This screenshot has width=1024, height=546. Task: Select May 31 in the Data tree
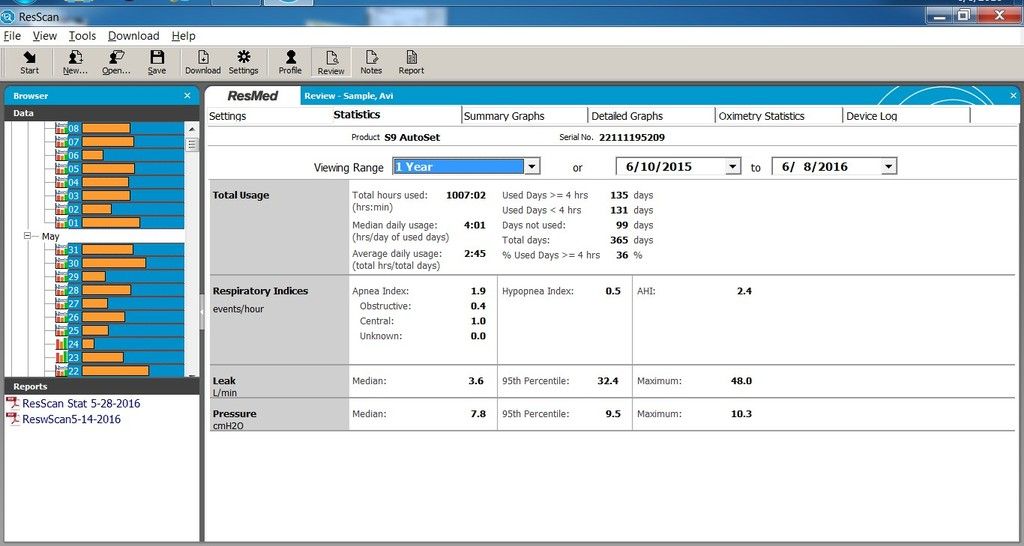tap(120, 249)
